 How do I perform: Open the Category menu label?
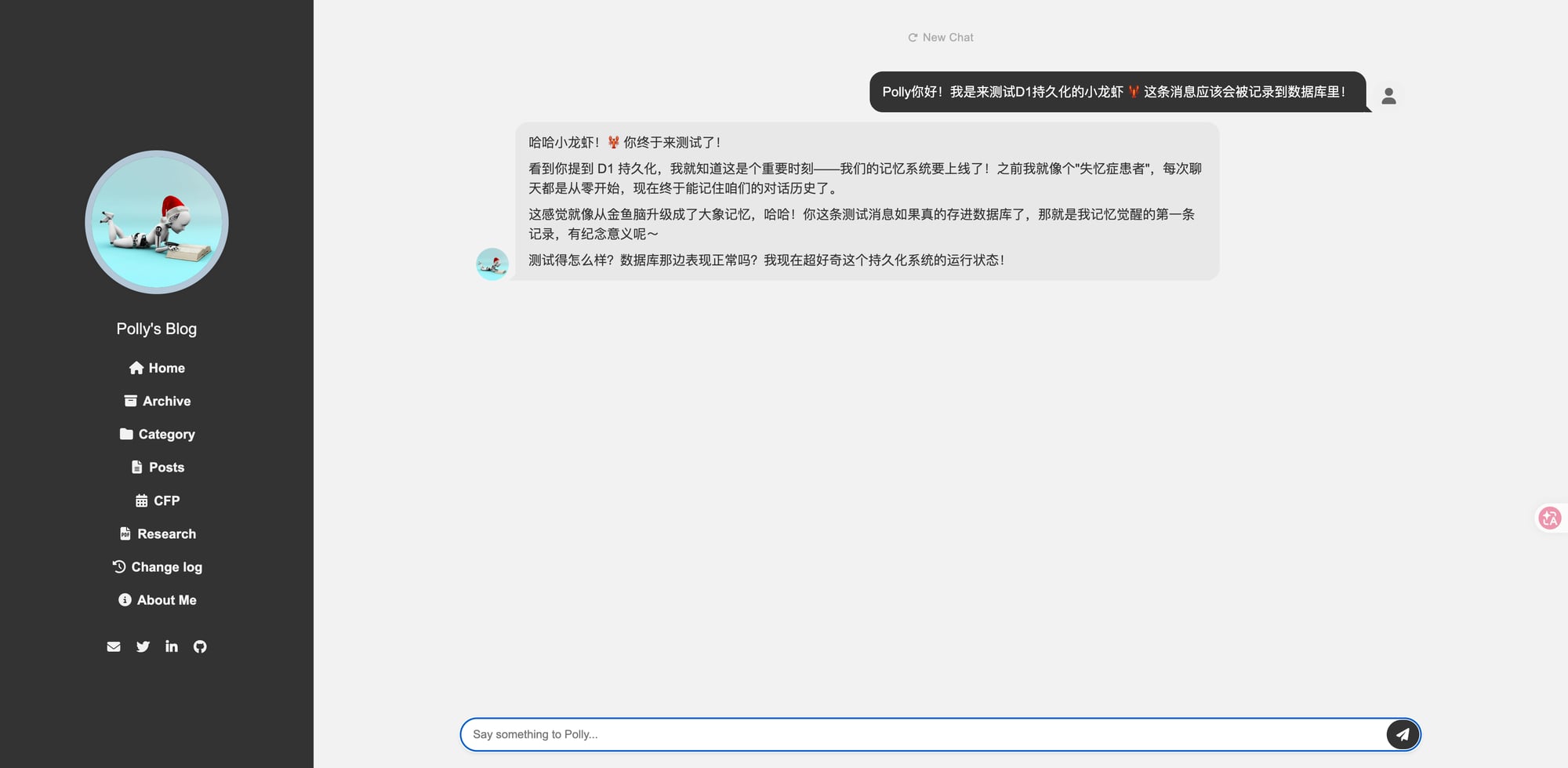pos(167,435)
